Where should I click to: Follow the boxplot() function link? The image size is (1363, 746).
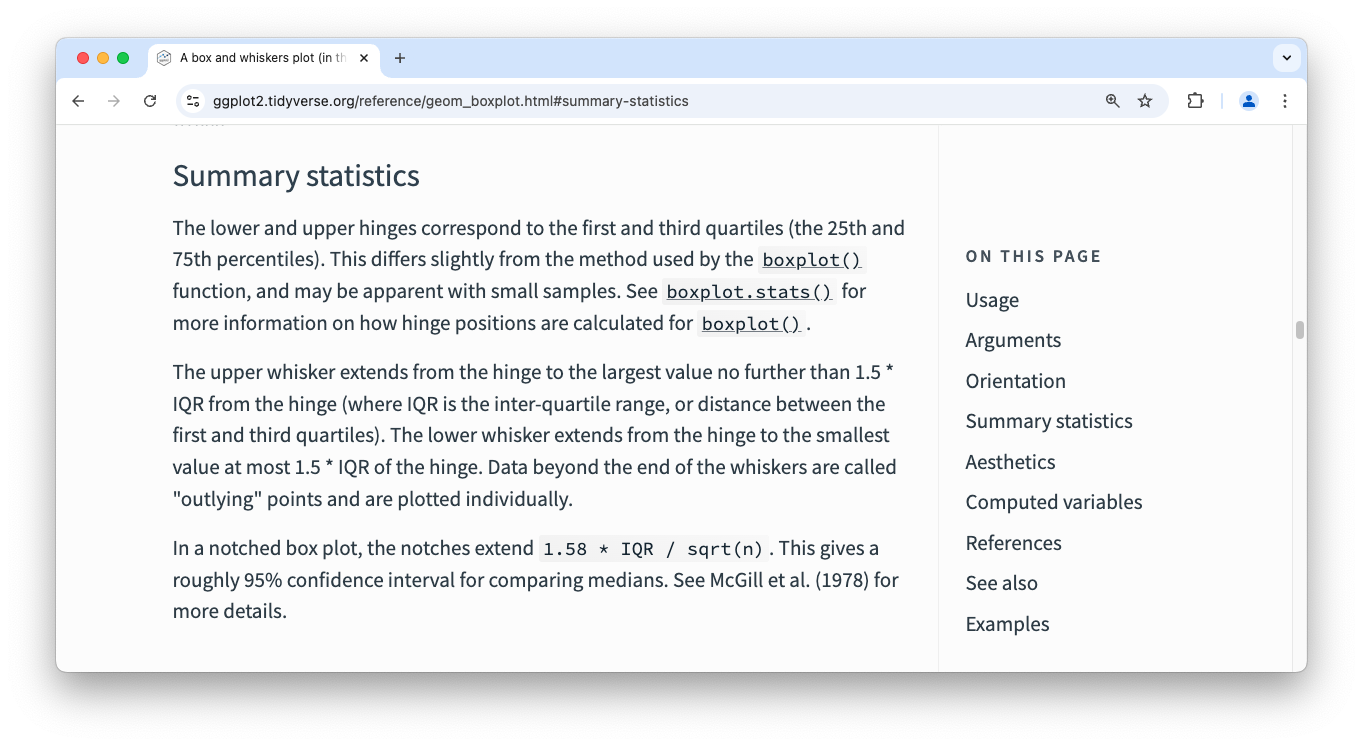pyautogui.click(x=810, y=259)
